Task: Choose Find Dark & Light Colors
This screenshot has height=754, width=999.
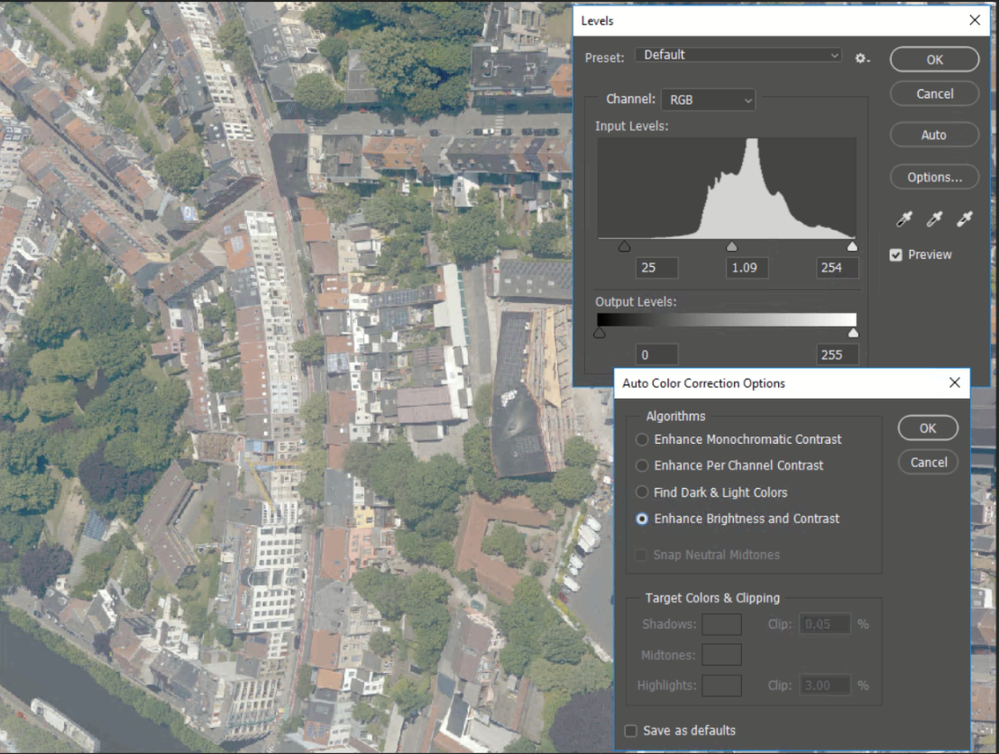Action: click(642, 492)
